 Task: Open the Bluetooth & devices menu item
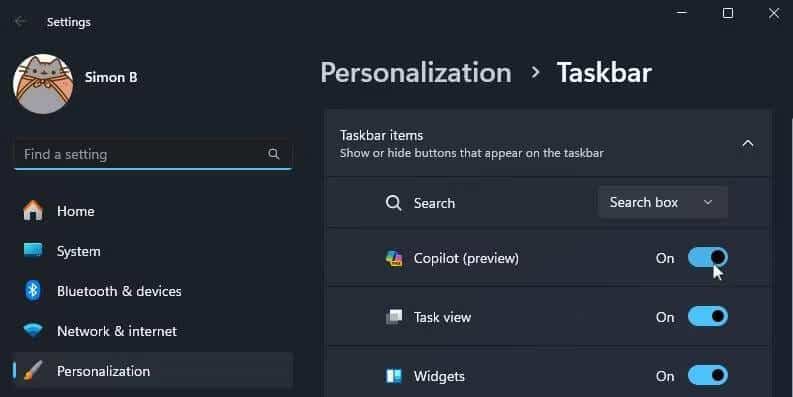point(153,291)
